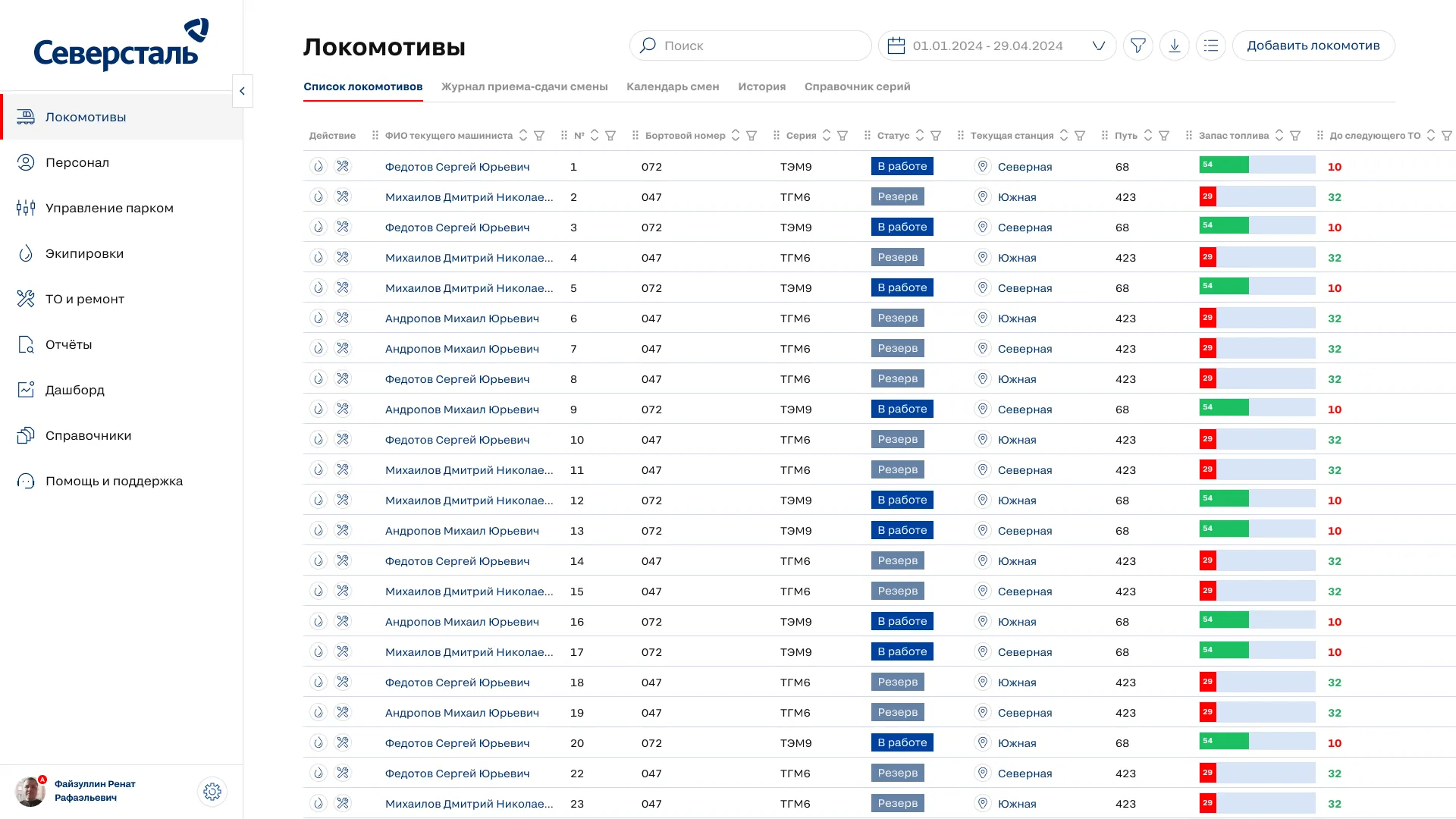Click the repair tools icon in row 1
Image resolution: width=1456 pixels, height=819 pixels.
point(343,166)
